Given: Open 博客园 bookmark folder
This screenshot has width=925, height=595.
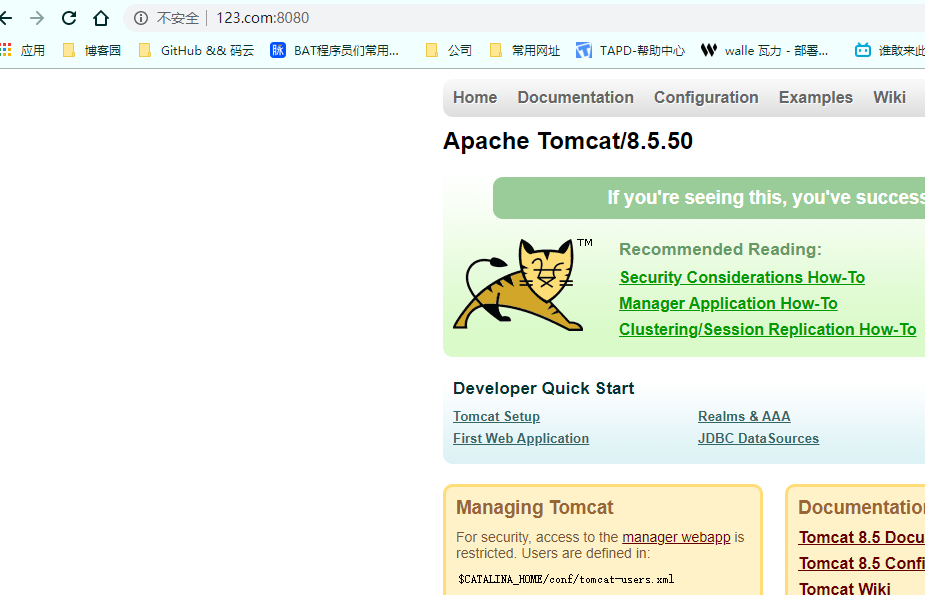Looking at the screenshot, I should pyautogui.click(x=91, y=51).
